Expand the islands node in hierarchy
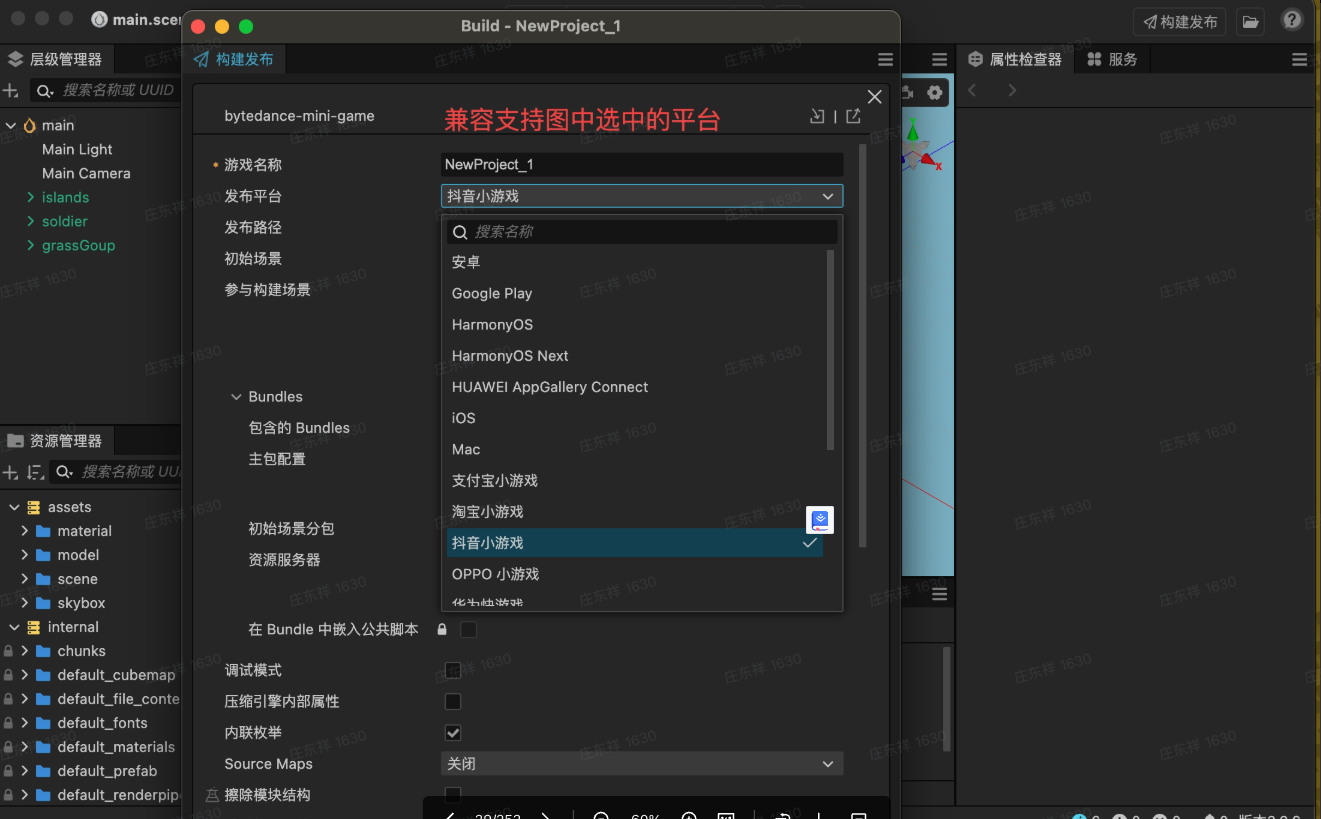The image size is (1321, 819). 30,198
